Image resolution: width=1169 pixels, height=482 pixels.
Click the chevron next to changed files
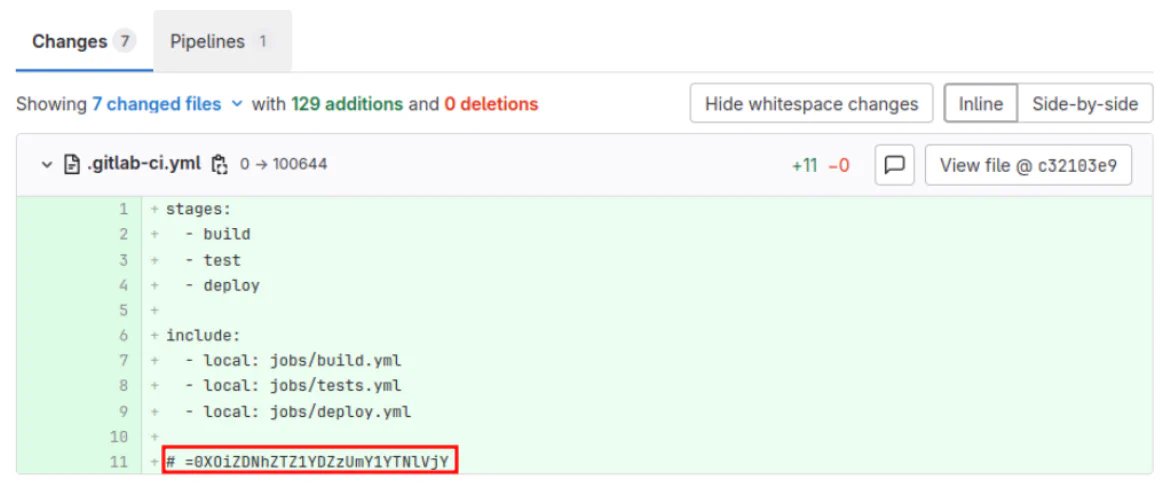click(237, 104)
